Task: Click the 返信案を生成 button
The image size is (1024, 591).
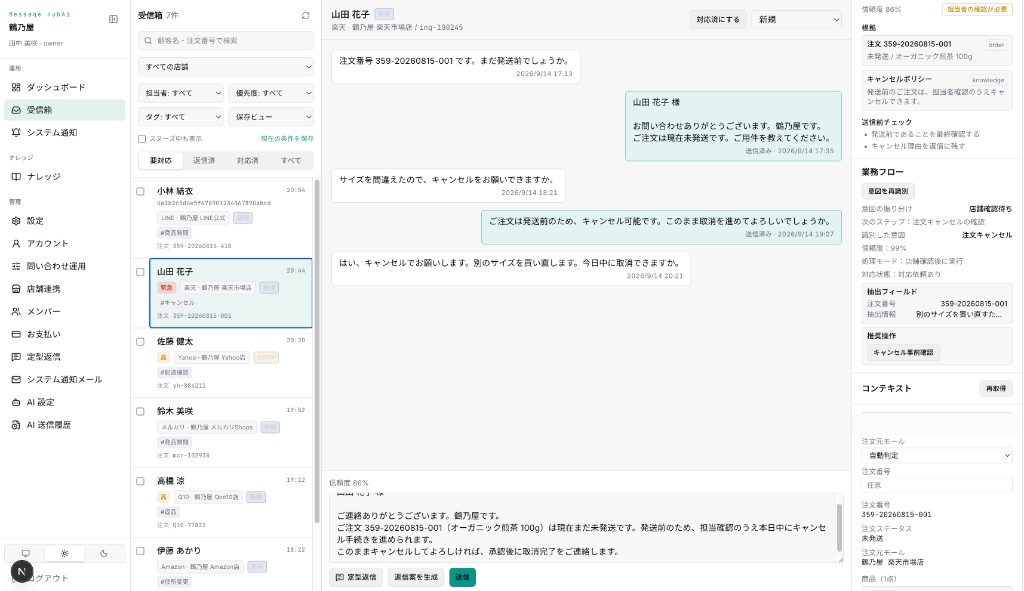Action: point(416,577)
